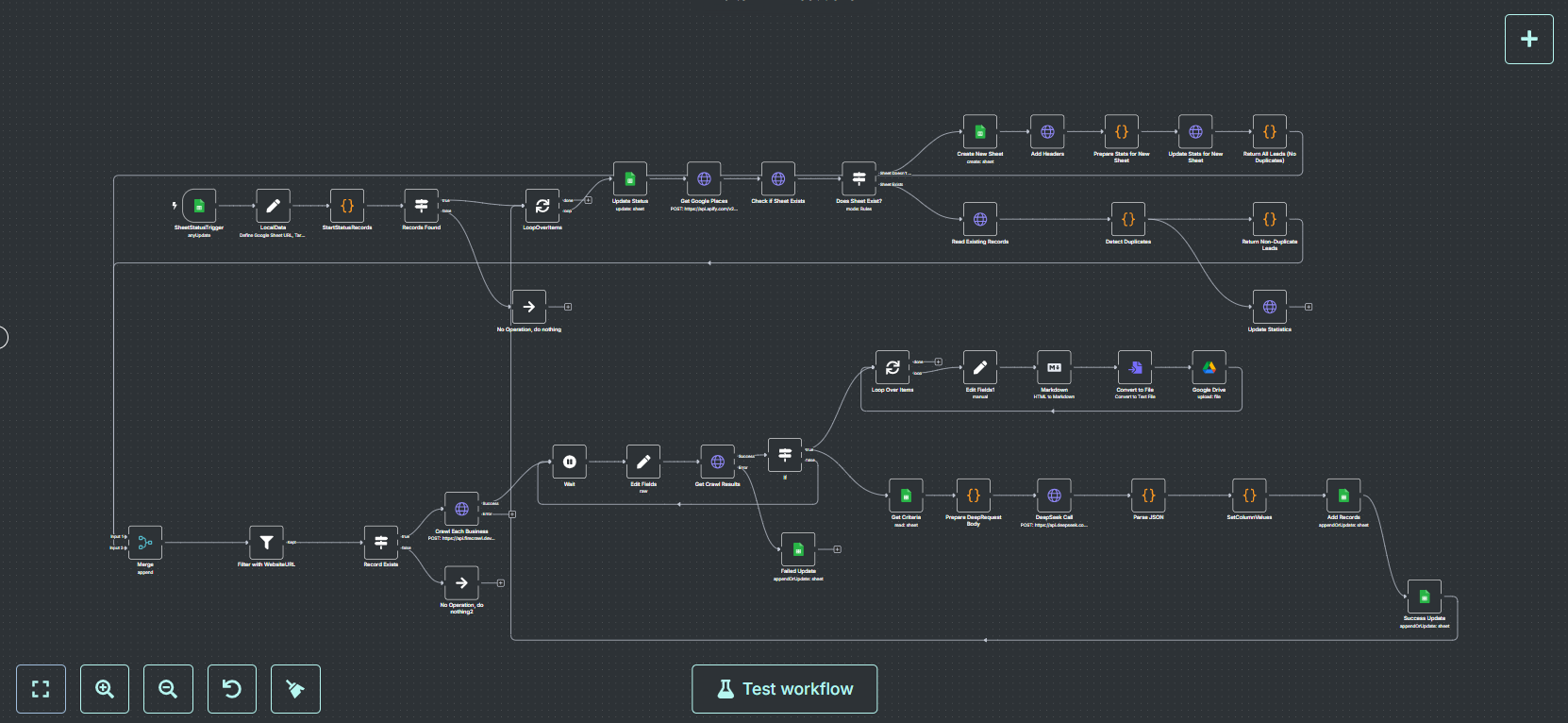Add node on LoopOverItems done output
1568x723 pixels.
coord(589,200)
